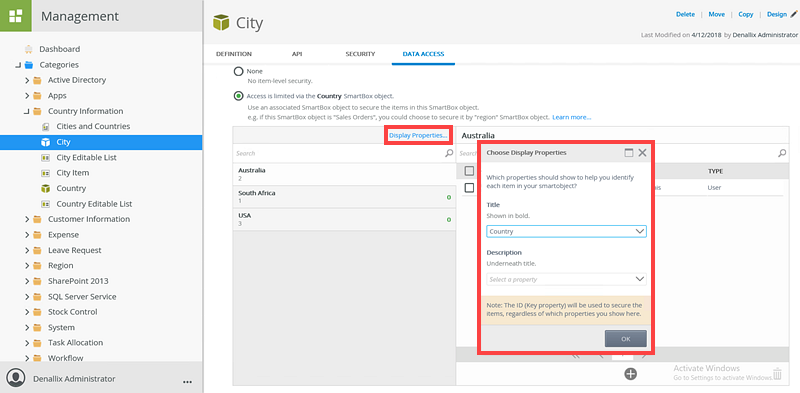Maximize the Choose Display Properties dialog
This screenshot has height=393, width=800.
pos(629,153)
